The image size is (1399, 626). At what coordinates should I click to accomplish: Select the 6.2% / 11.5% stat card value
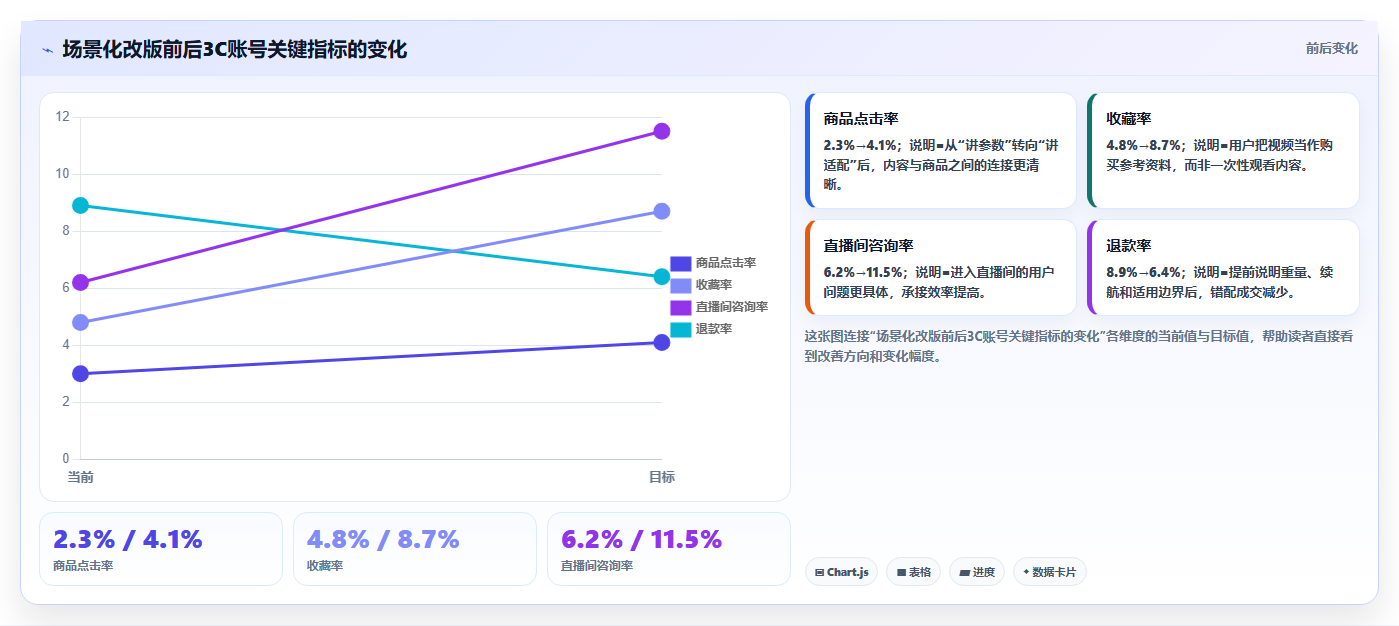click(x=642, y=540)
